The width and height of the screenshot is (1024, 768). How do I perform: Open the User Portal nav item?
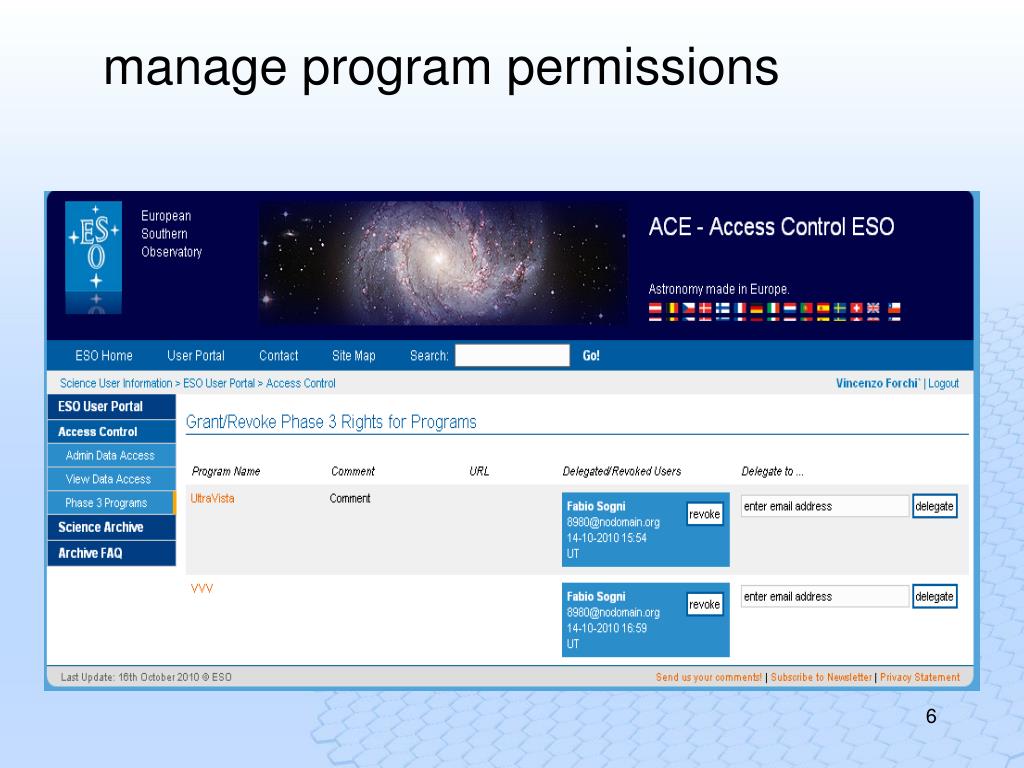pyautogui.click(x=196, y=356)
